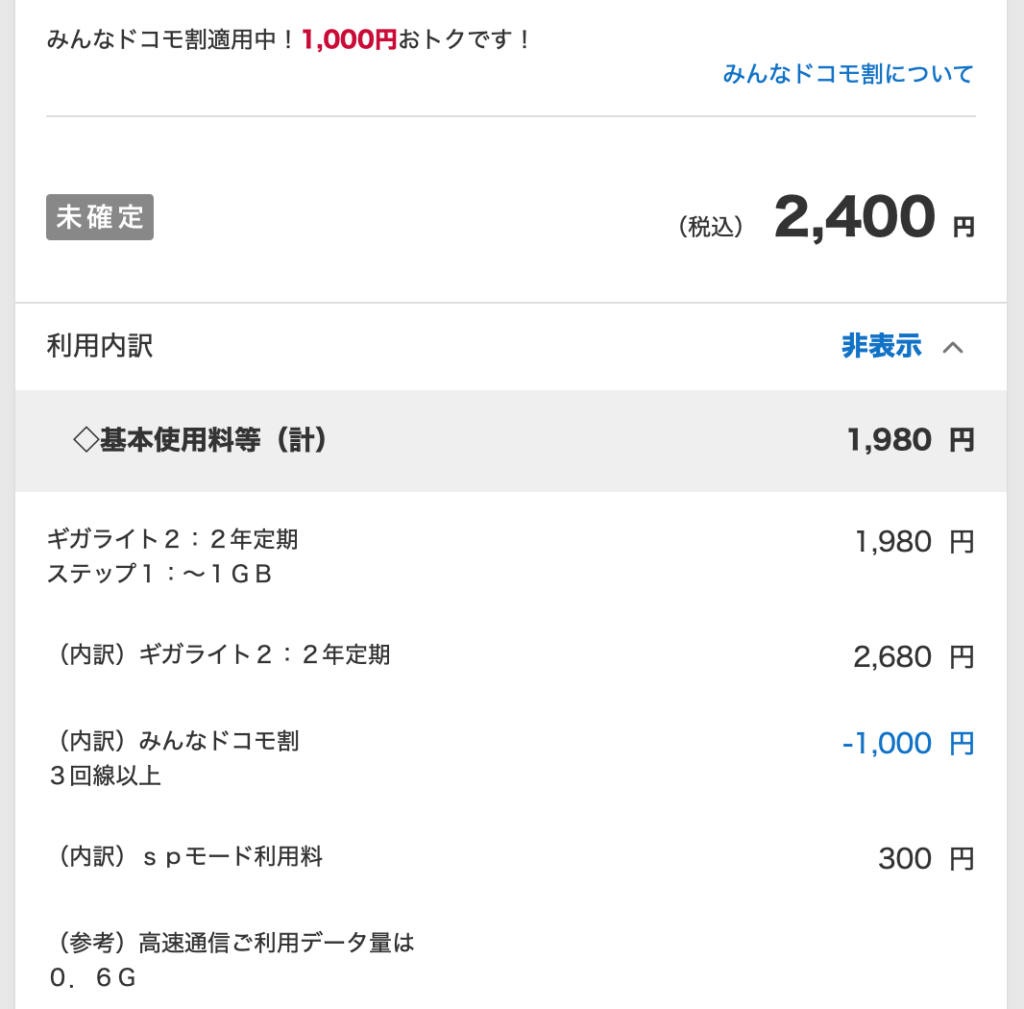Click the red 1,000円 savings text
The image size is (1024, 1009).
pyautogui.click(x=349, y=40)
